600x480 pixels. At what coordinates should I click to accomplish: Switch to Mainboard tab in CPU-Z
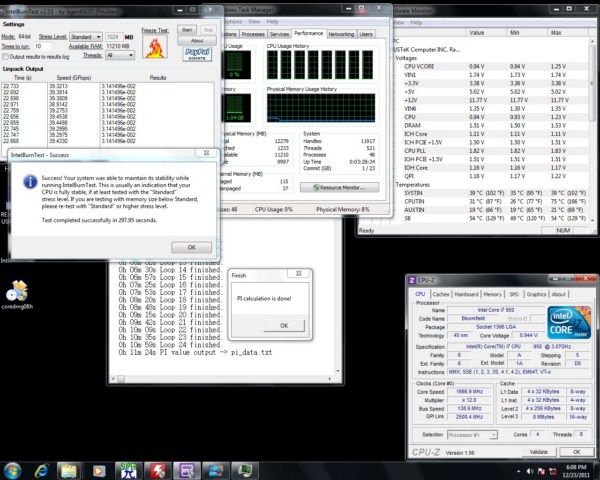tap(466, 294)
